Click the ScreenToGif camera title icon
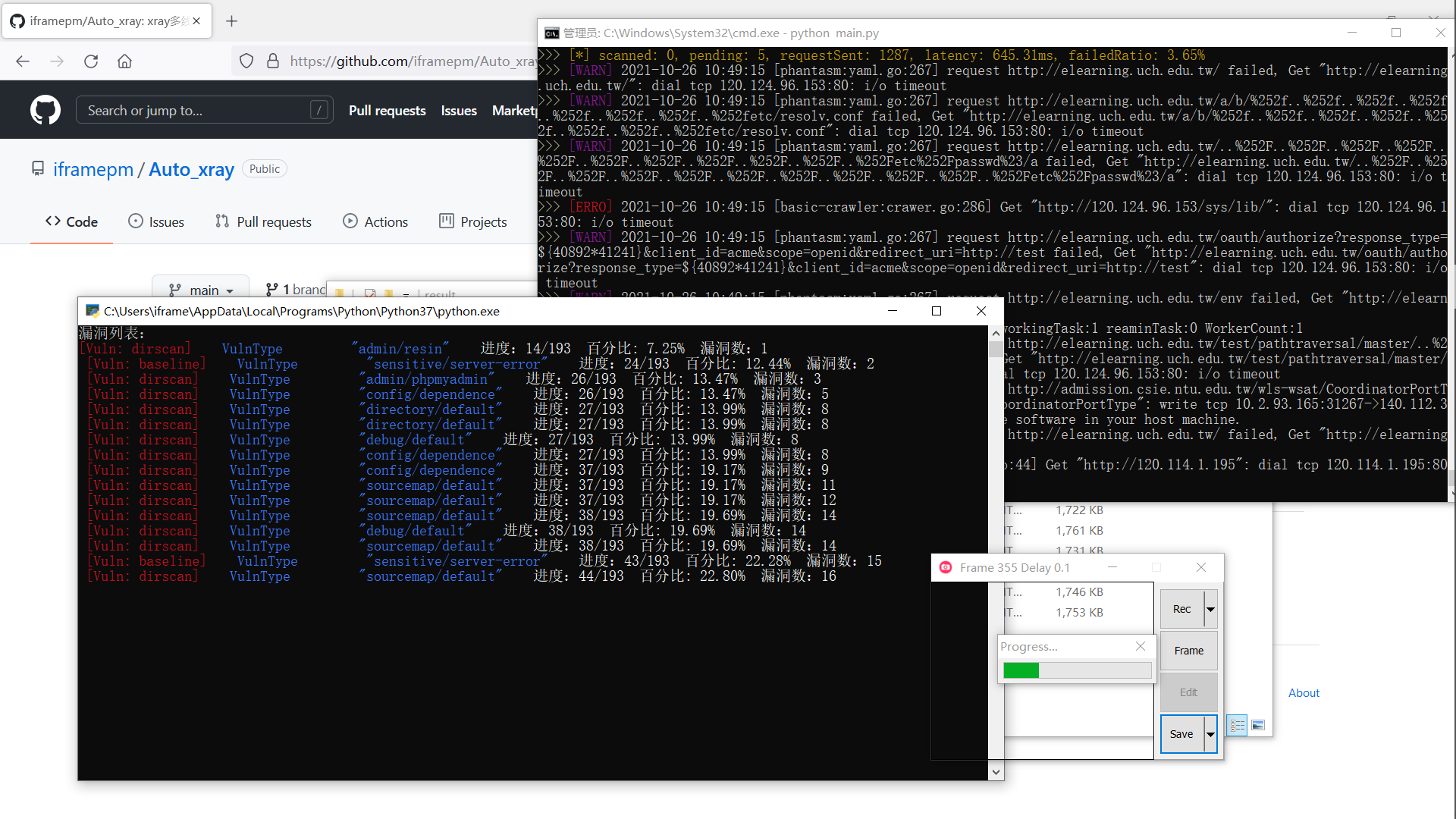 coord(946,567)
